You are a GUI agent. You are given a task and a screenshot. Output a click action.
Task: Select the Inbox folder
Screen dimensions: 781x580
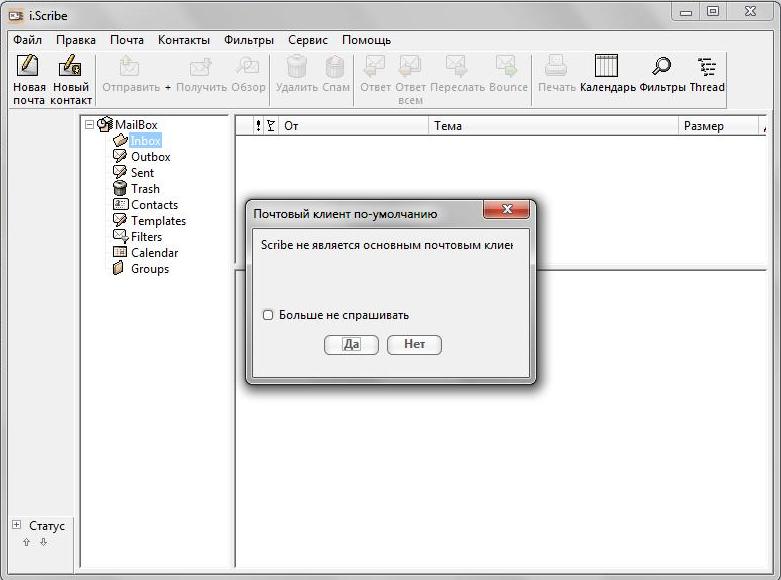145,141
